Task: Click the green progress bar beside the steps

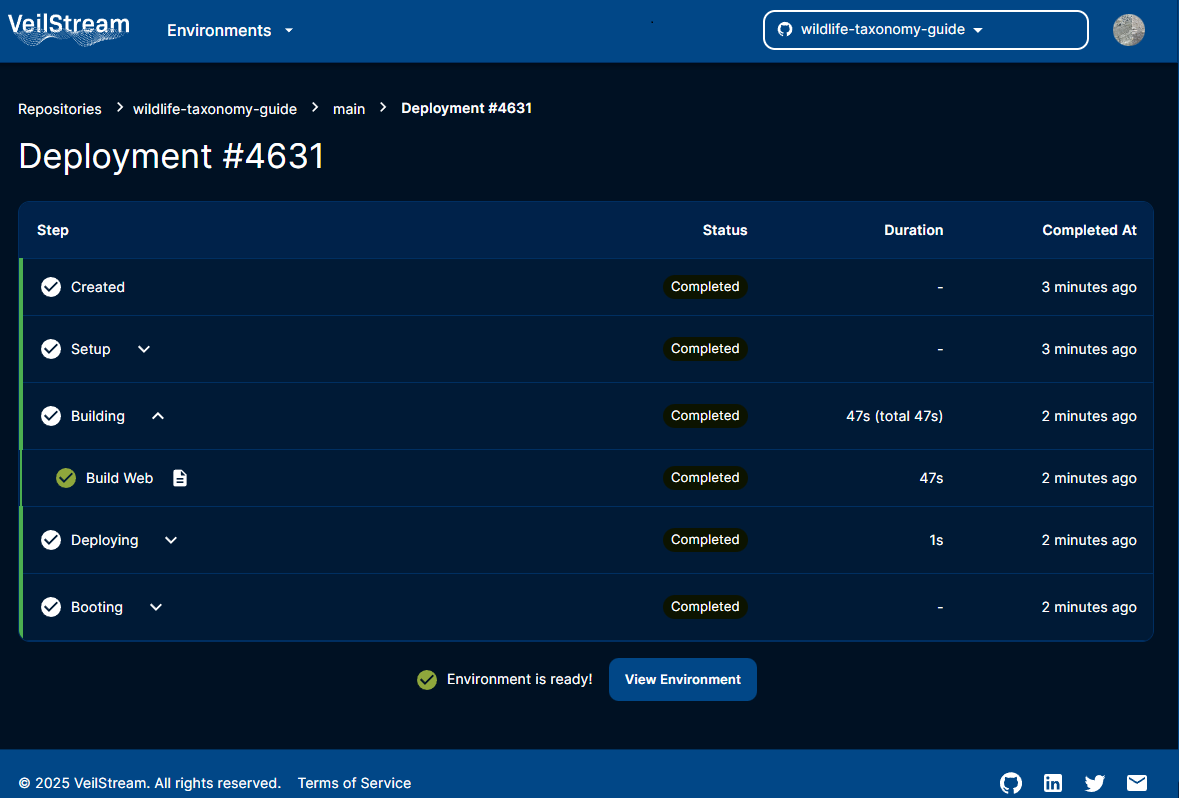Action: coord(20,446)
